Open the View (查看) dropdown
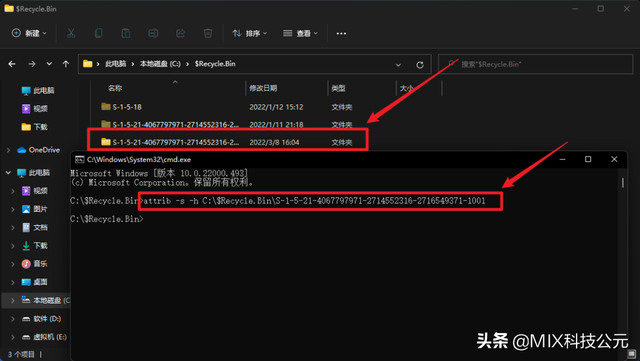The height and width of the screenshot is (361, 640). coord(300,33)
